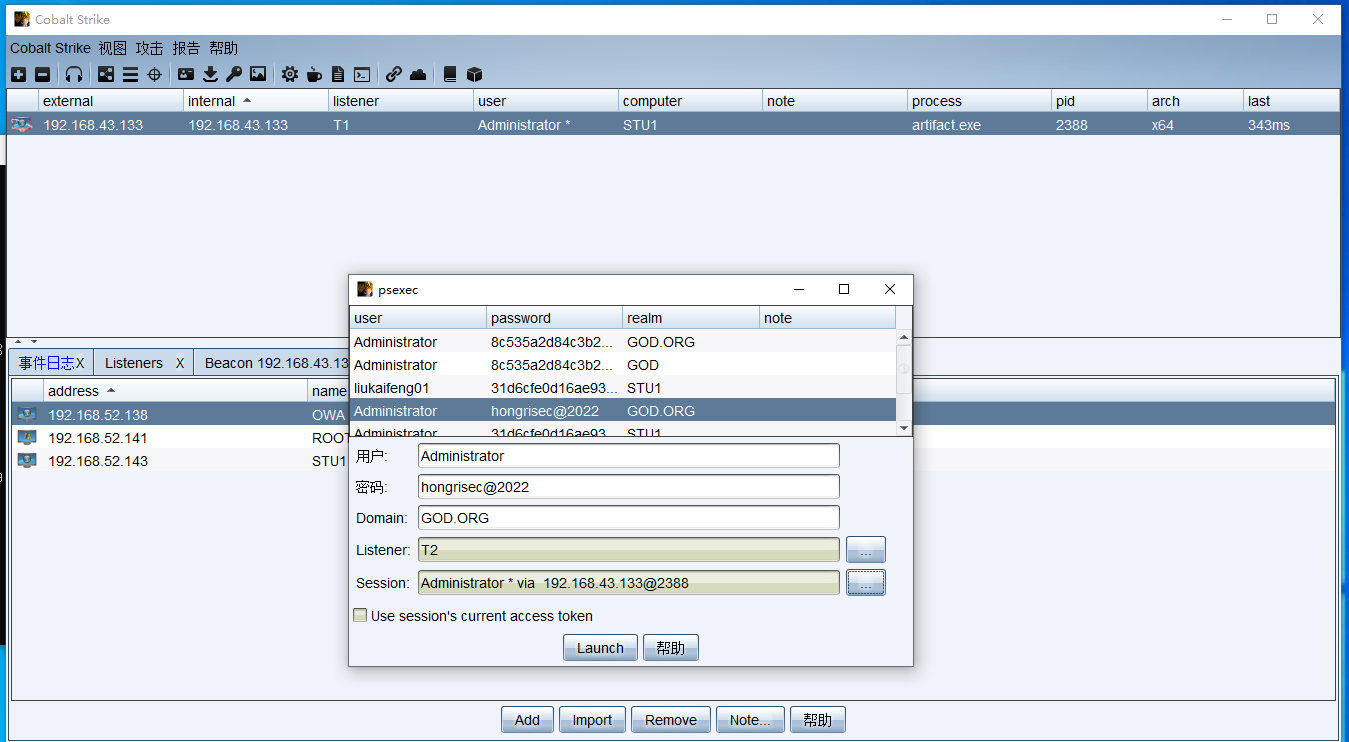Click the Note... button

pos(750,720)
